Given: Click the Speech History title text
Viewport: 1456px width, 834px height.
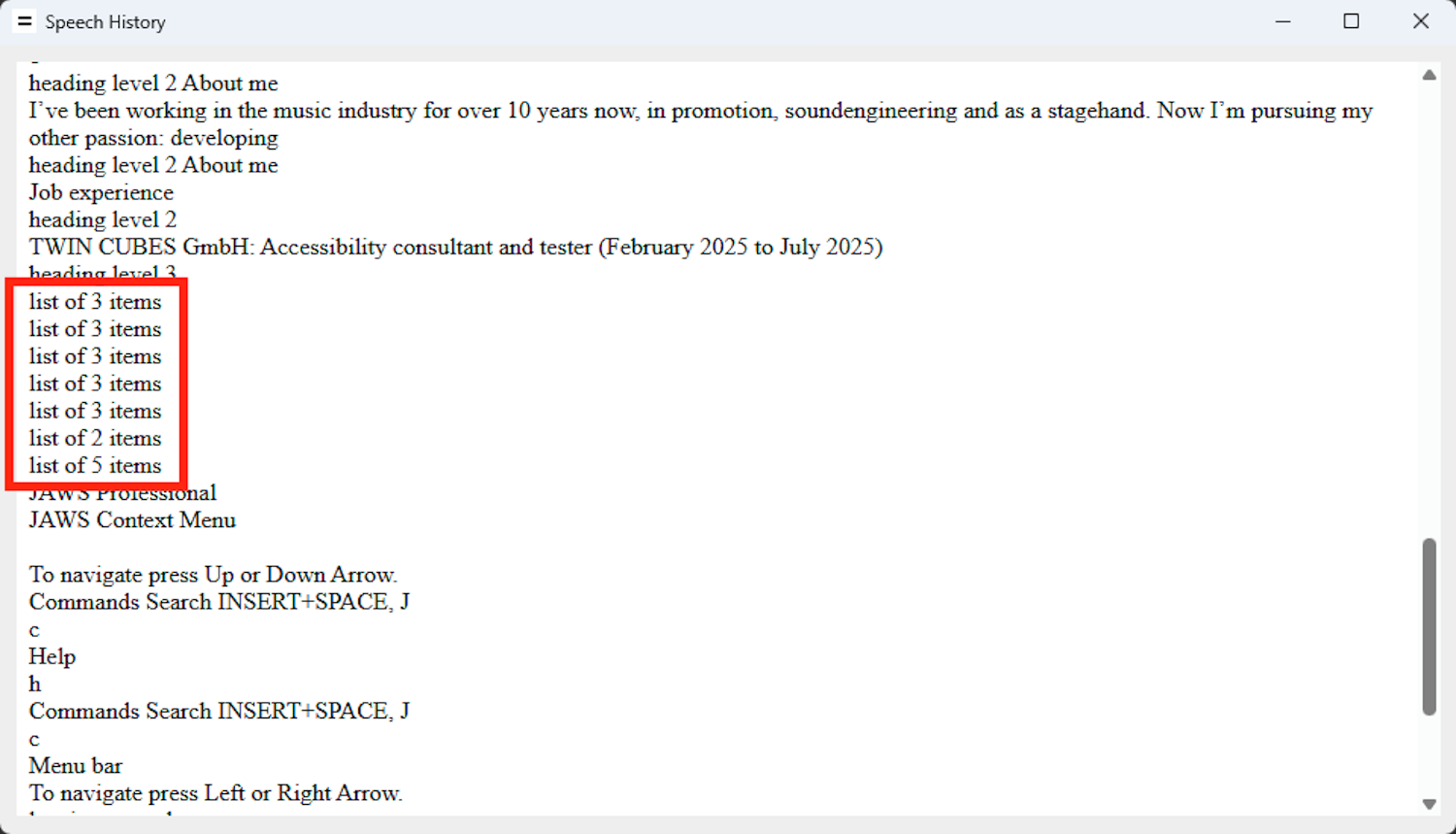Looking at the screenshot, I should 105,22.
